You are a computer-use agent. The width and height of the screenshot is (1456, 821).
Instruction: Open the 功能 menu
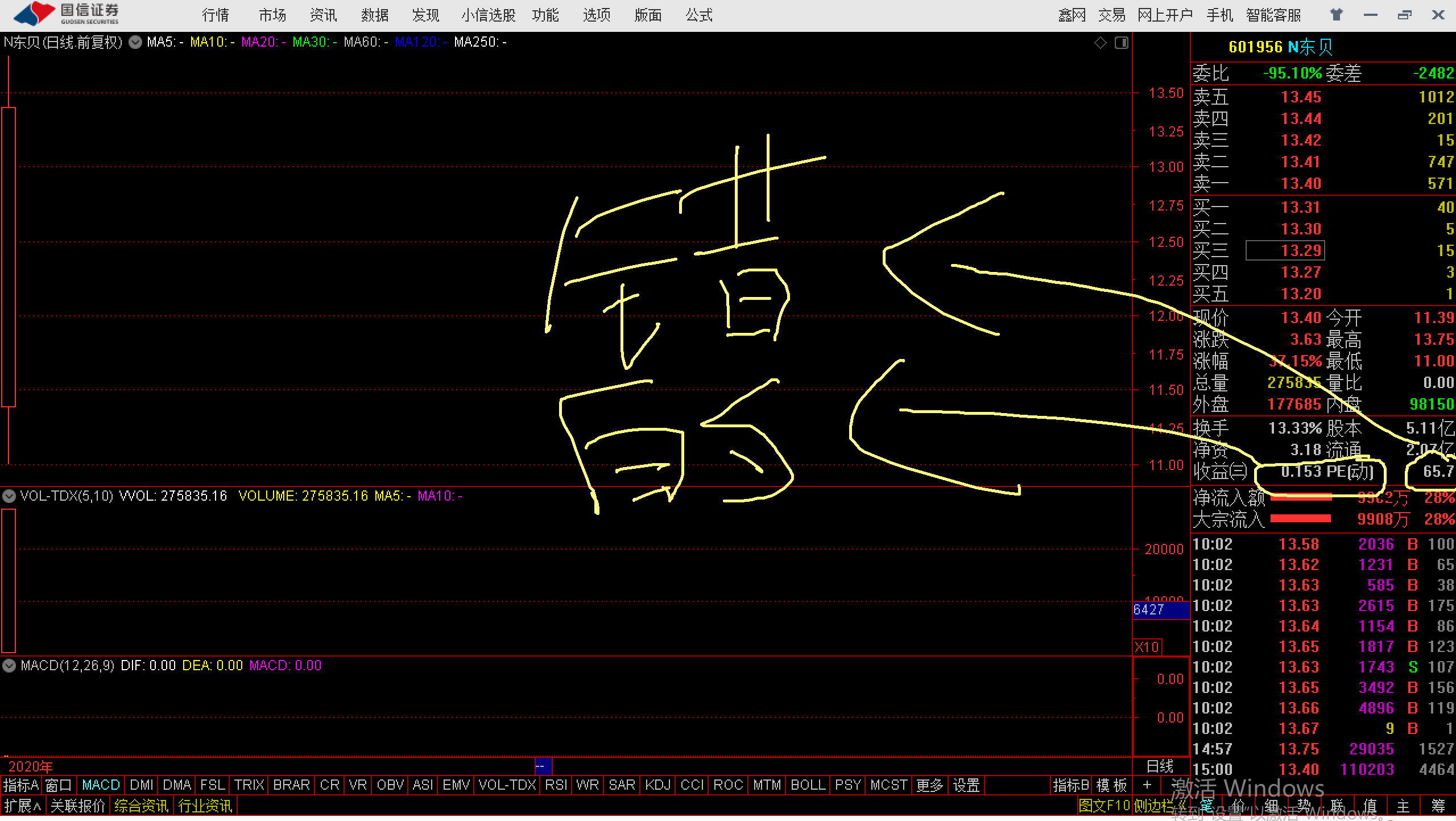[x=545, y=14]
